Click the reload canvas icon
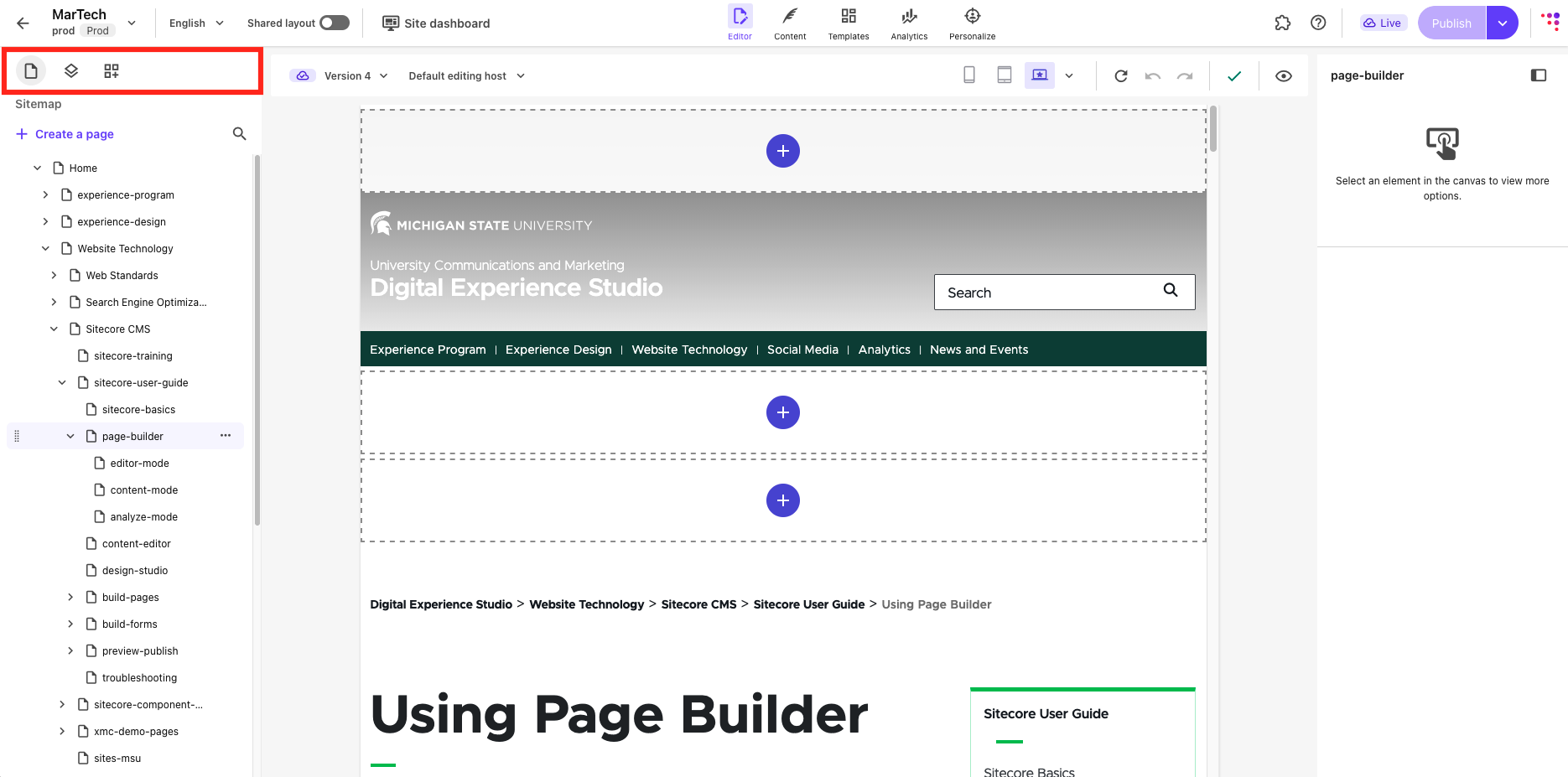This screenshot has width=1568, height=777. click(1121, 75)
